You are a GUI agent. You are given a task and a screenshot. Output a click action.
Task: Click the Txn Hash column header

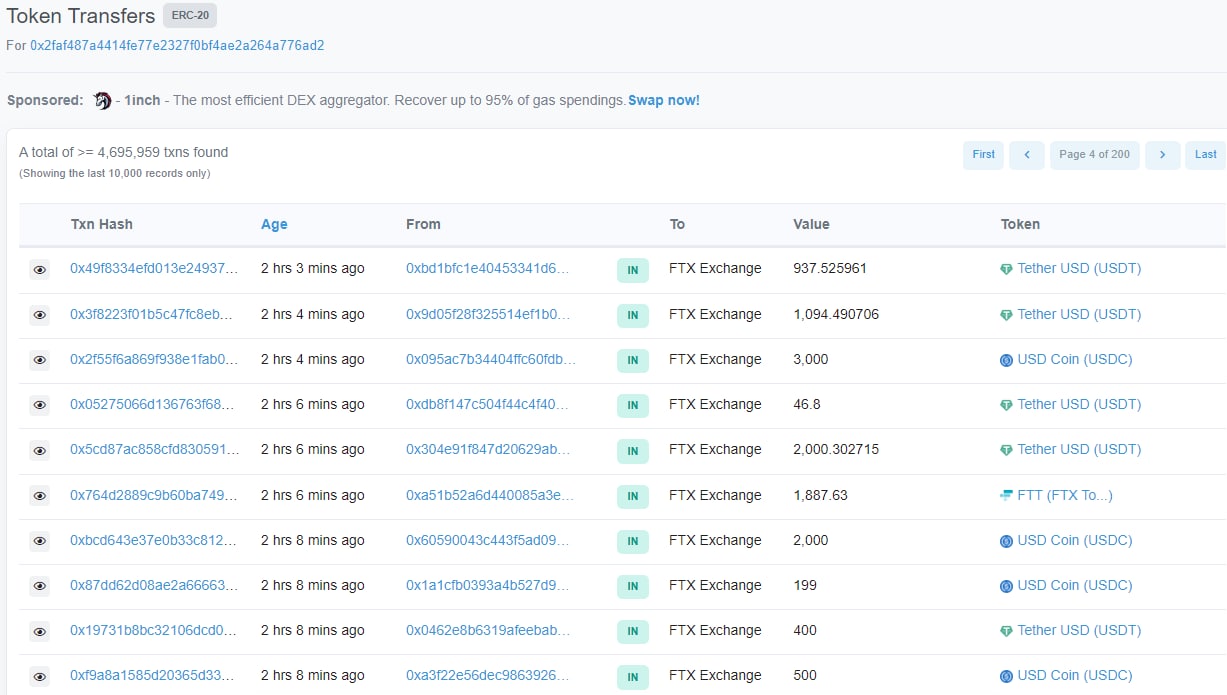[101, 224]
